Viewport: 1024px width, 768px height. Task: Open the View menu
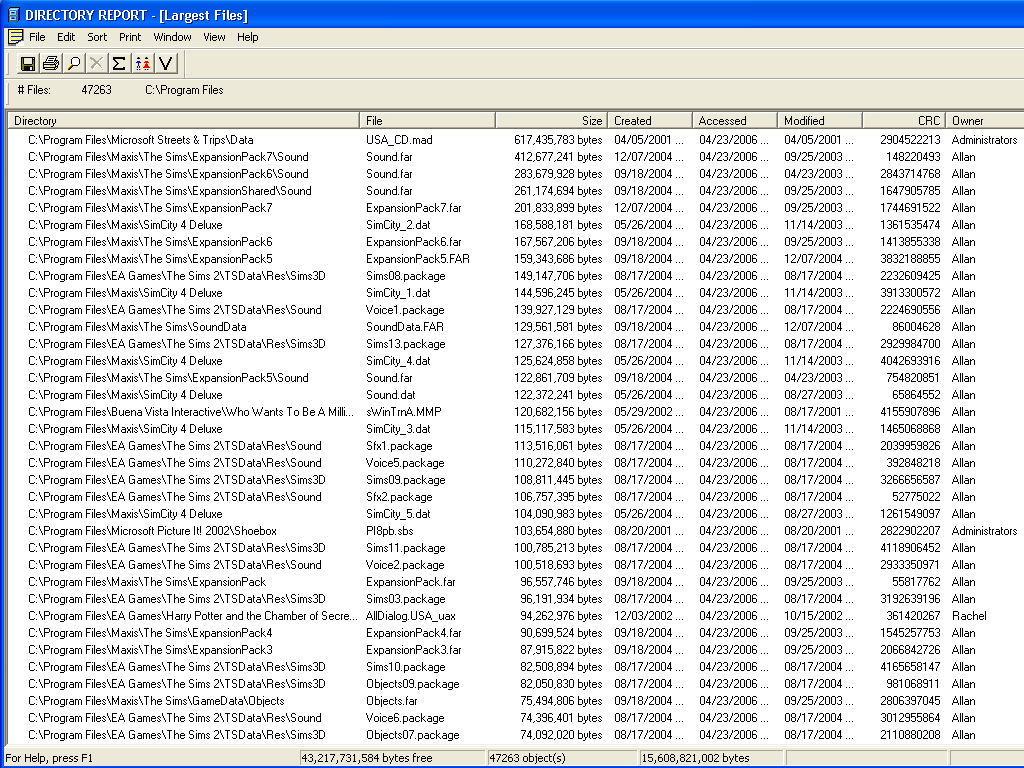tap(214, 37)
